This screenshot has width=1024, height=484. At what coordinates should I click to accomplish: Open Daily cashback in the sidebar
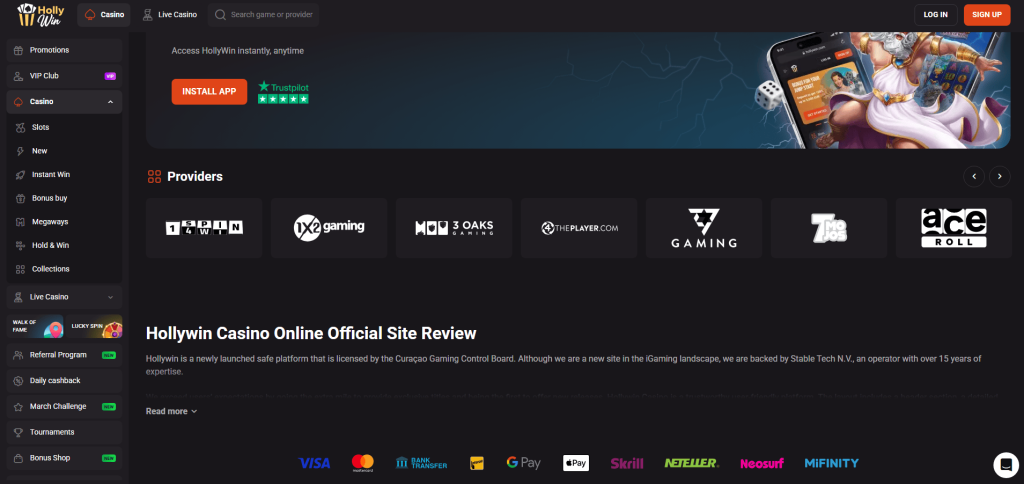pyautogui.click(x=64, y=380)
